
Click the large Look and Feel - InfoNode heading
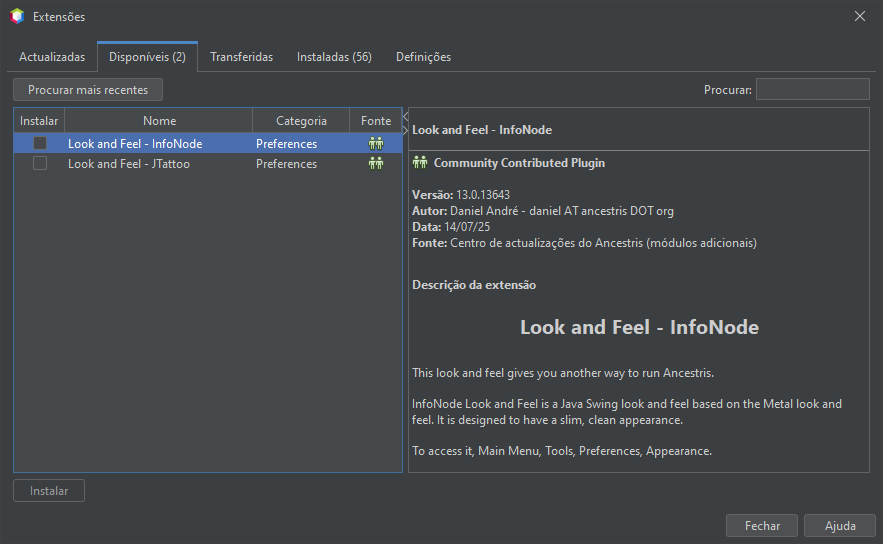tap(639, 327)
